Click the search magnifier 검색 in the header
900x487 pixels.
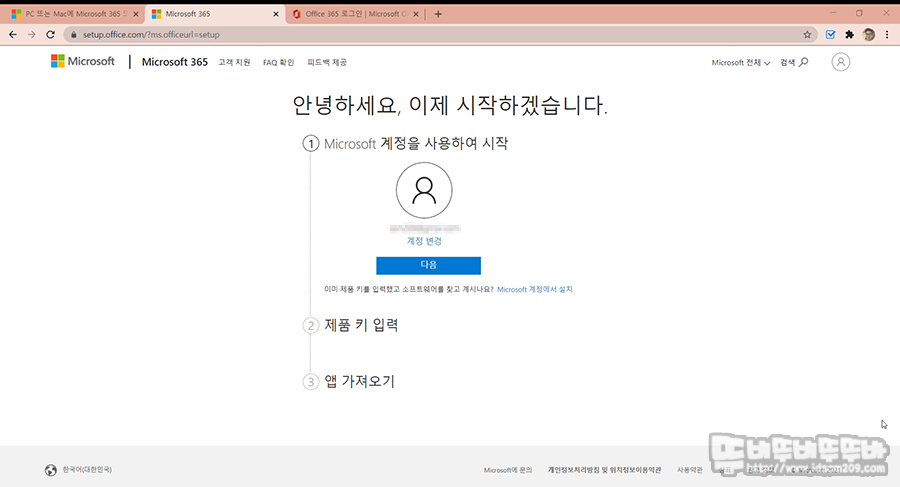(x=794, y=62)
